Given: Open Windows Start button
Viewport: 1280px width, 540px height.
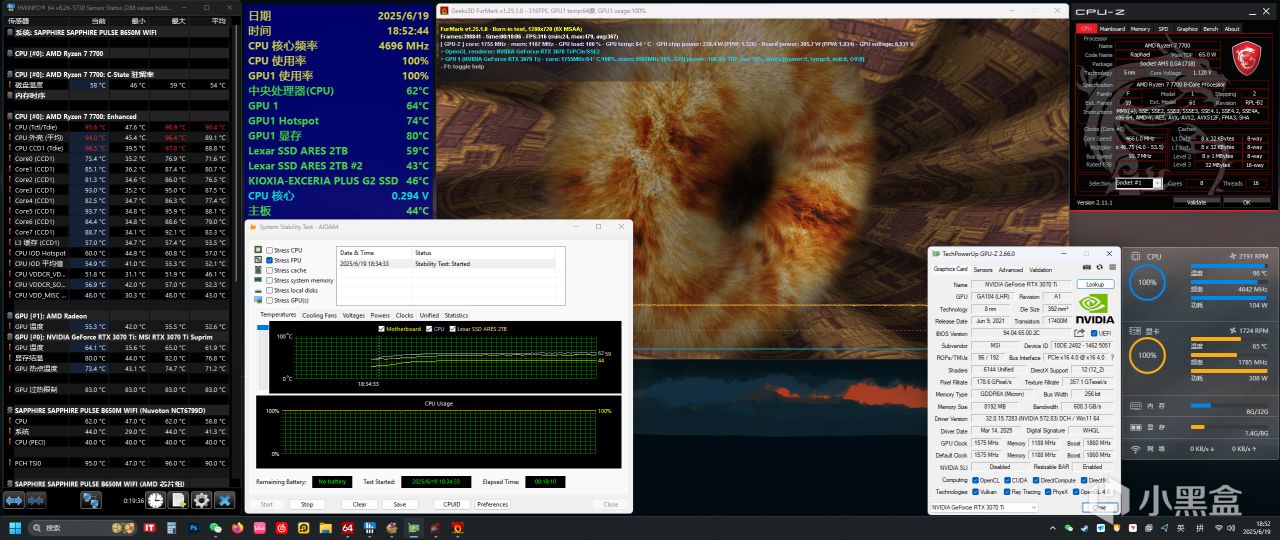Looking at the screenshot, I should pyautogui.click(x=15, y=528).
